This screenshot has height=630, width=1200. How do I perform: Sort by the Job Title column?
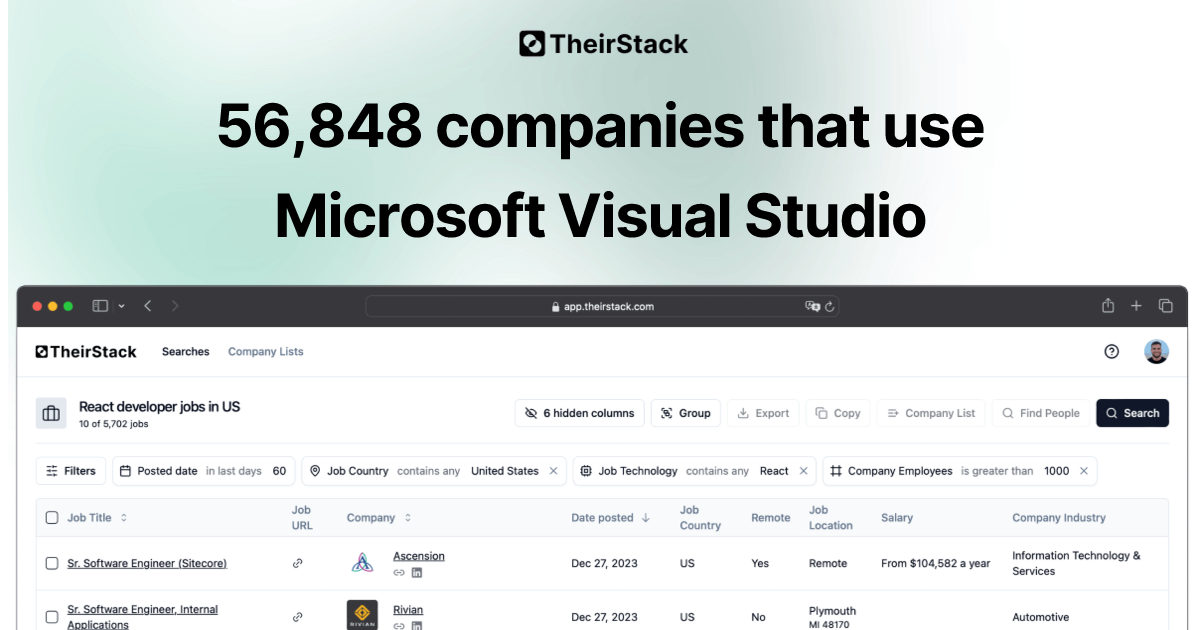[x=97, y=518]
